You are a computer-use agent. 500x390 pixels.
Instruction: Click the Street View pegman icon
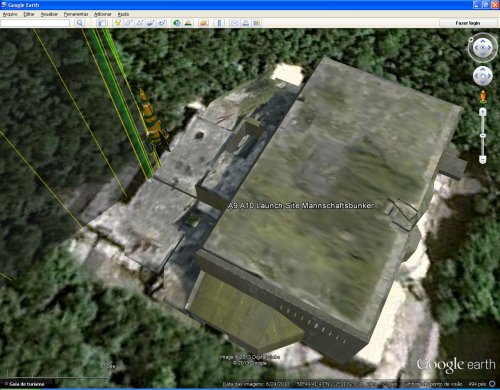pyautogui.click(x=483, y=97)
